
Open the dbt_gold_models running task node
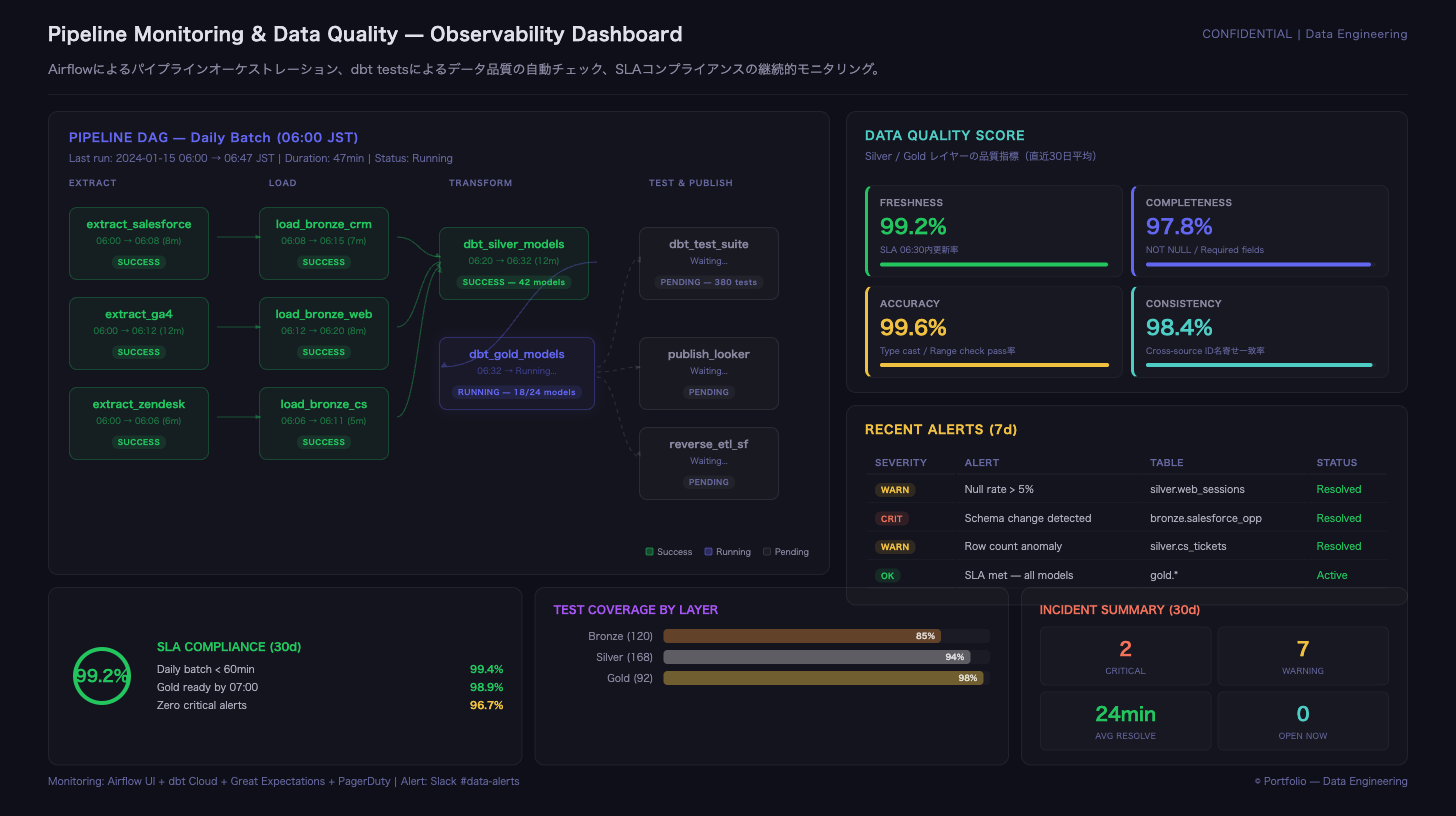[516, 373]
